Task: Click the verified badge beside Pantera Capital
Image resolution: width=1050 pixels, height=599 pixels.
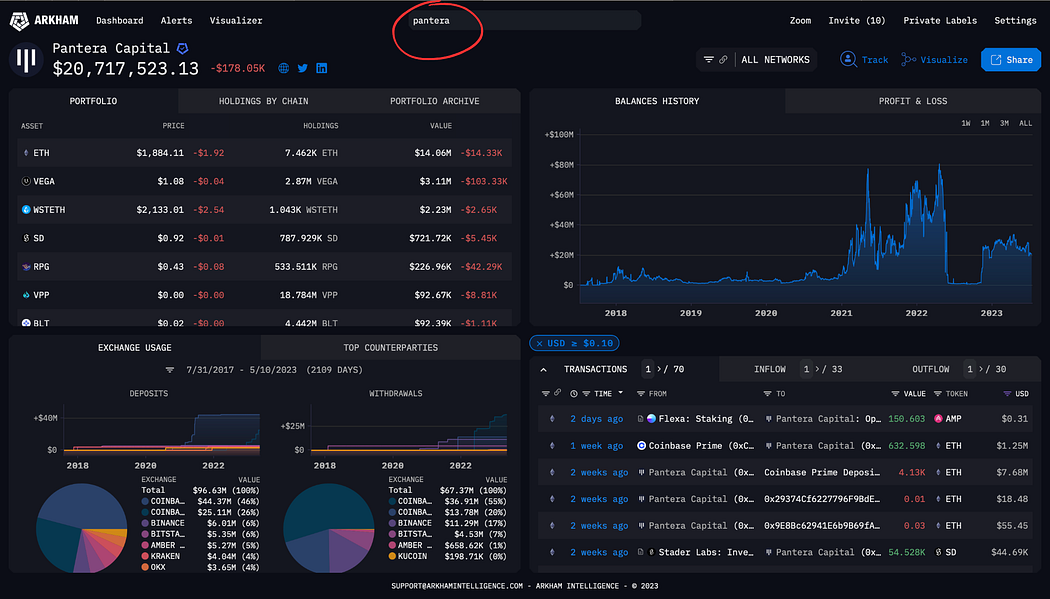Action: click(x=182, y=49)
